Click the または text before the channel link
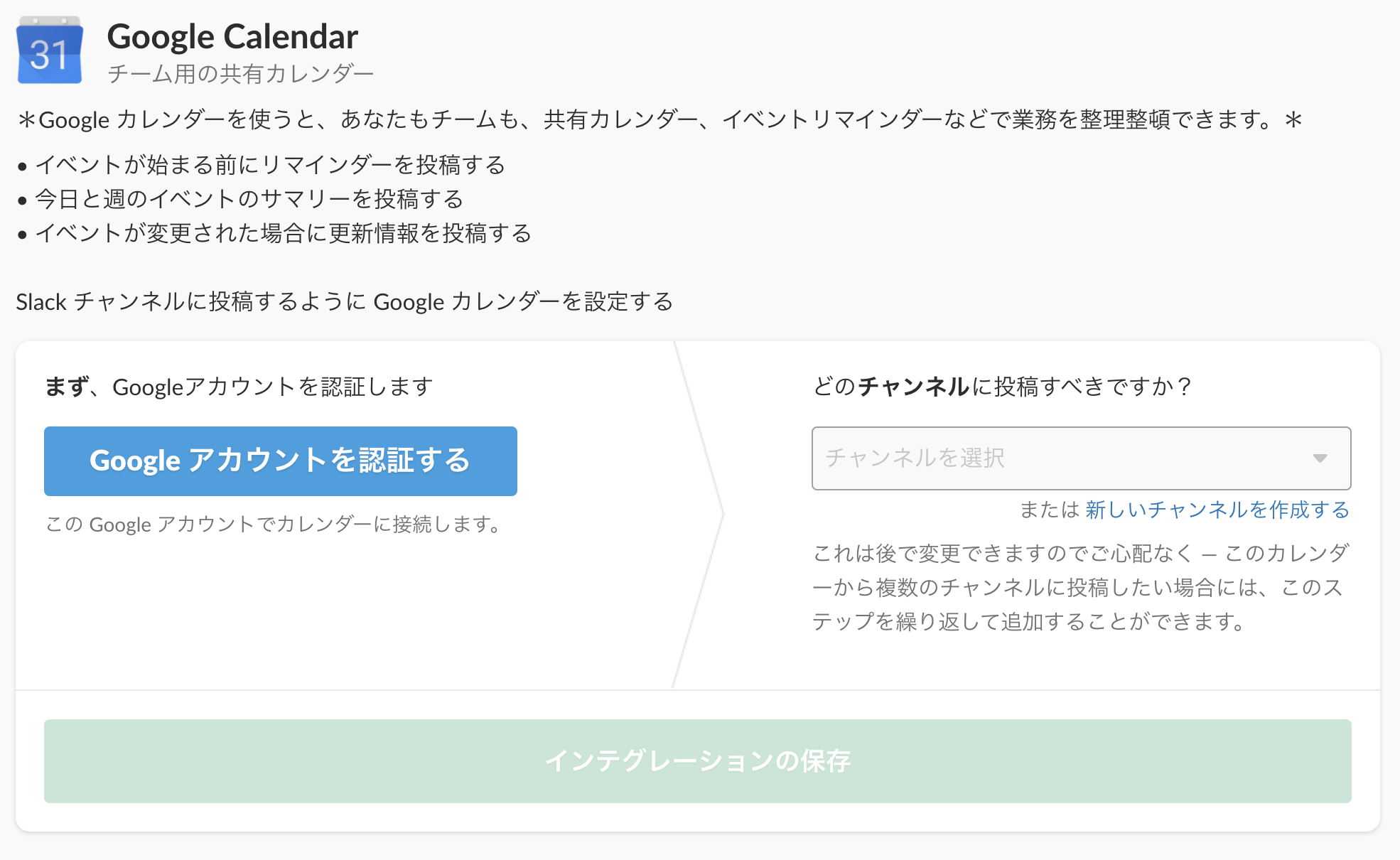Image resolution: width=1400 pixels, height=860 pixels. click(1049, 510)
